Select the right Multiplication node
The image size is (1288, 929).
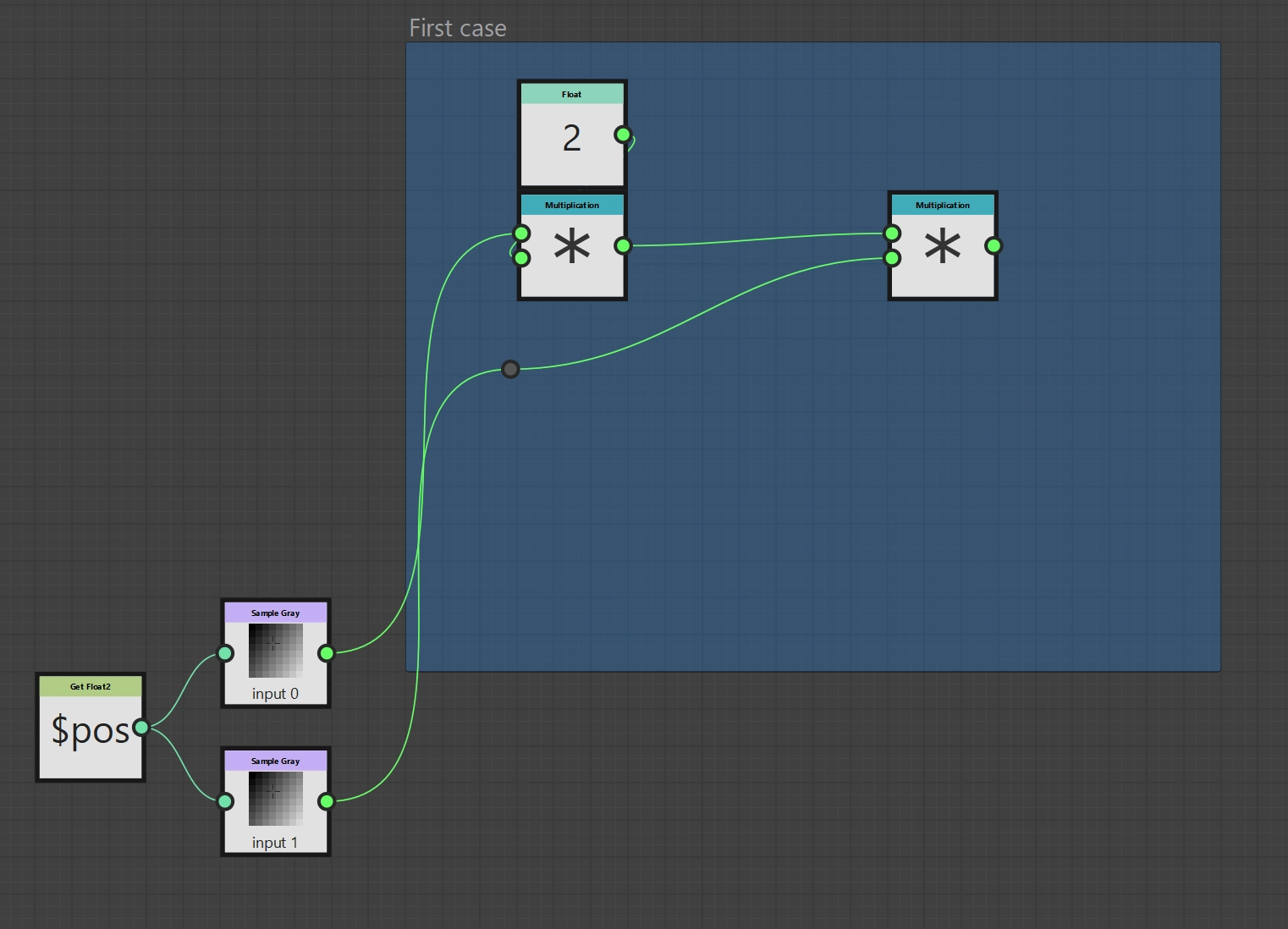pyautogui.click(x=943, y=246)
